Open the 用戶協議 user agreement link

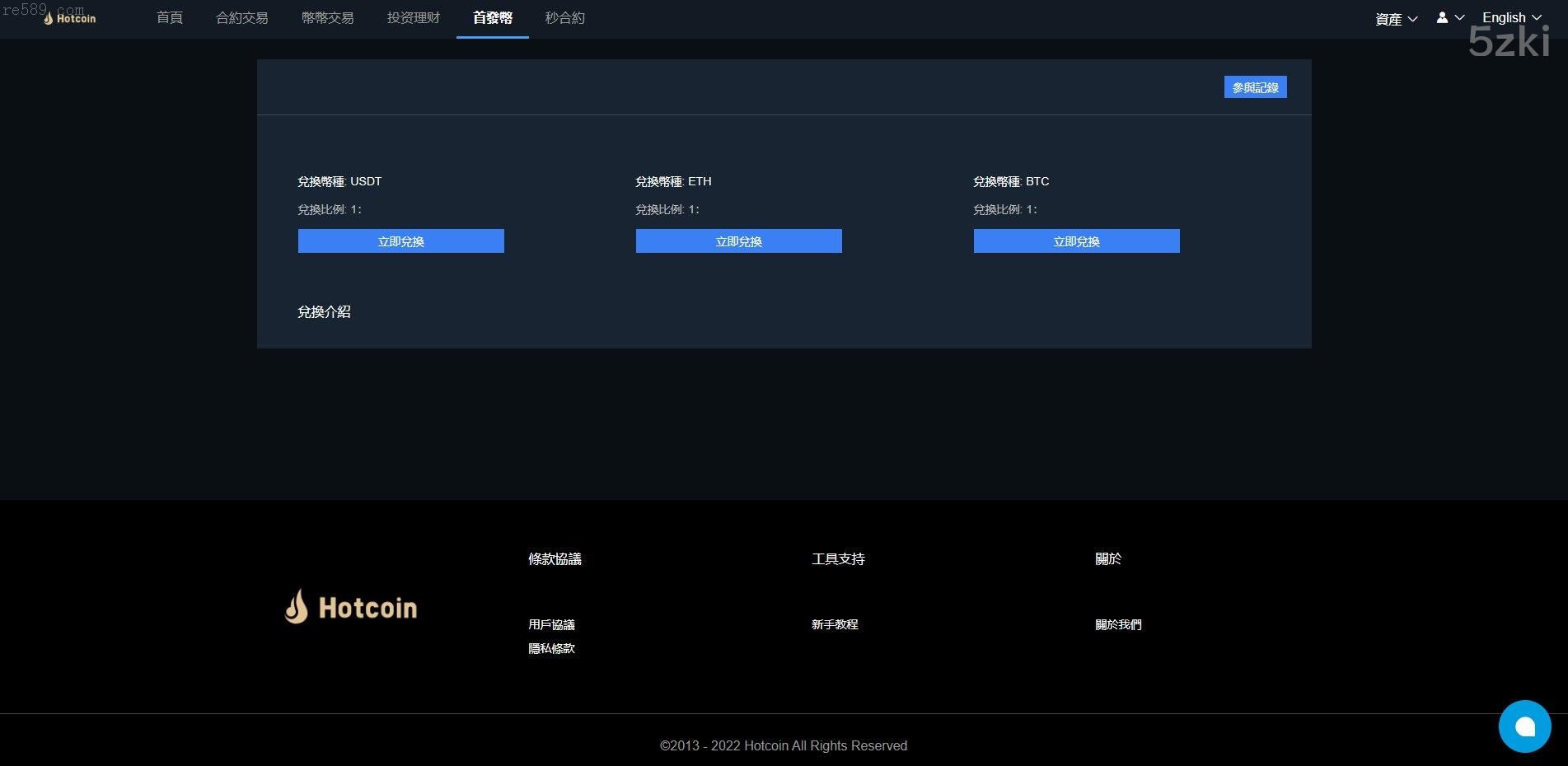(551, 624)
